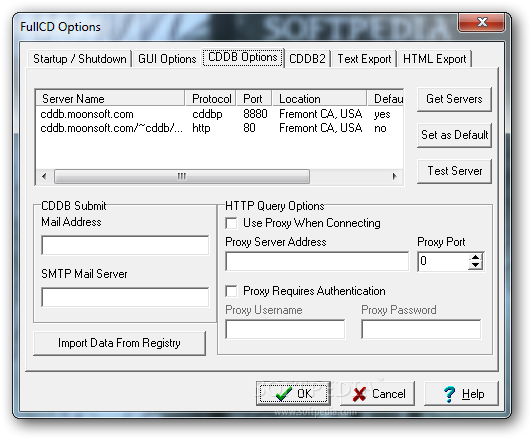Click the Default column header
The width and height of the screenshot is (532, 439).
click(385, 99)
